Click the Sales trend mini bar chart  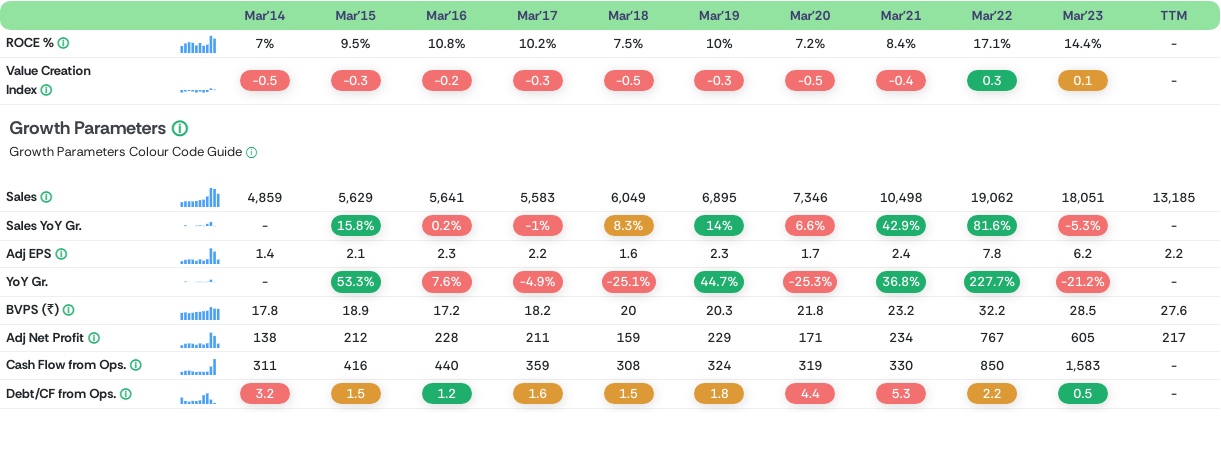(198, 198)
